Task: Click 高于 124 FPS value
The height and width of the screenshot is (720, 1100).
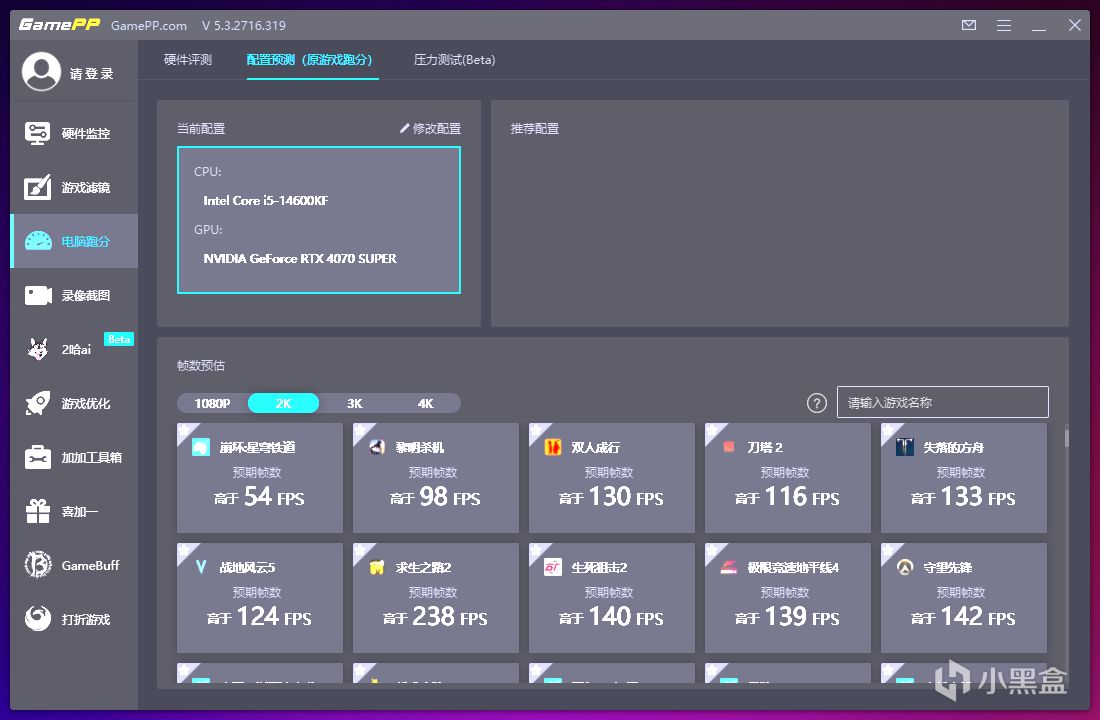Action: tap(259, 617)
